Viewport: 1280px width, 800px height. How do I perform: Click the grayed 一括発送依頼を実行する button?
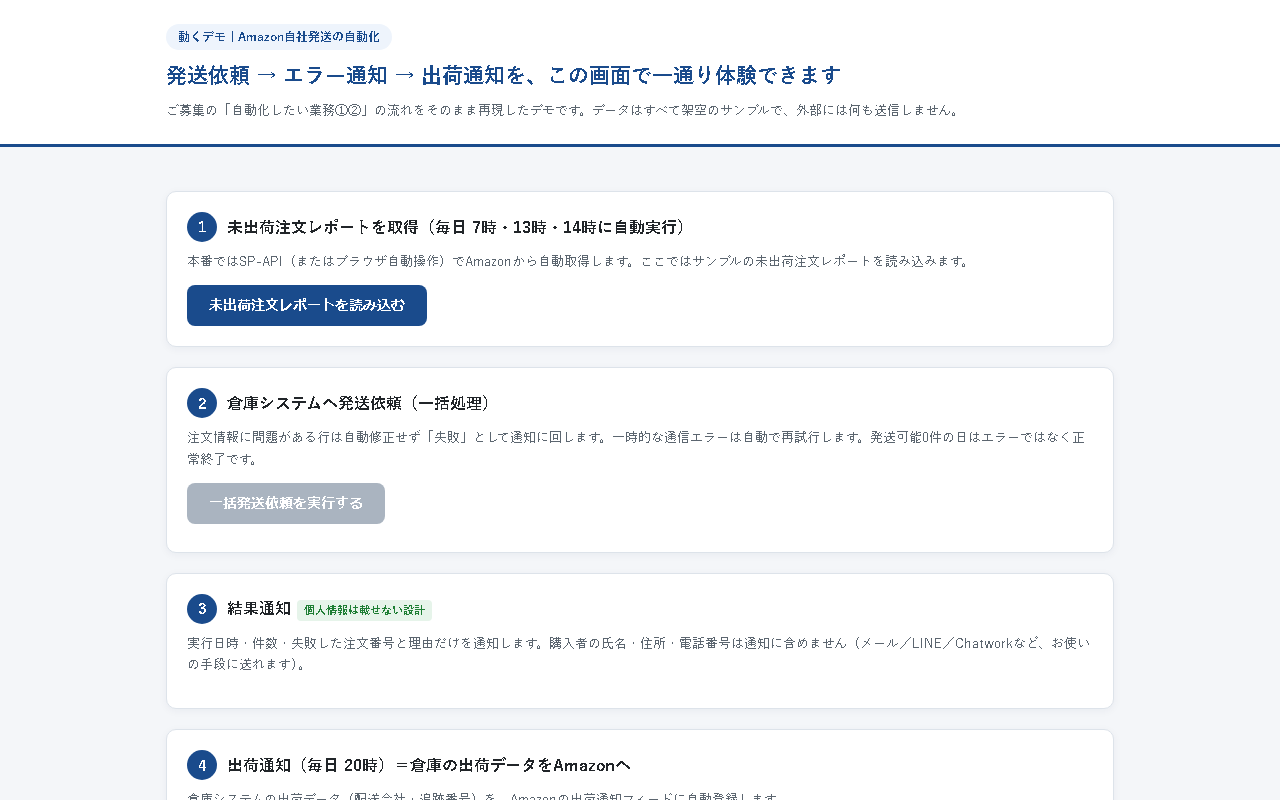click(286, 503)
